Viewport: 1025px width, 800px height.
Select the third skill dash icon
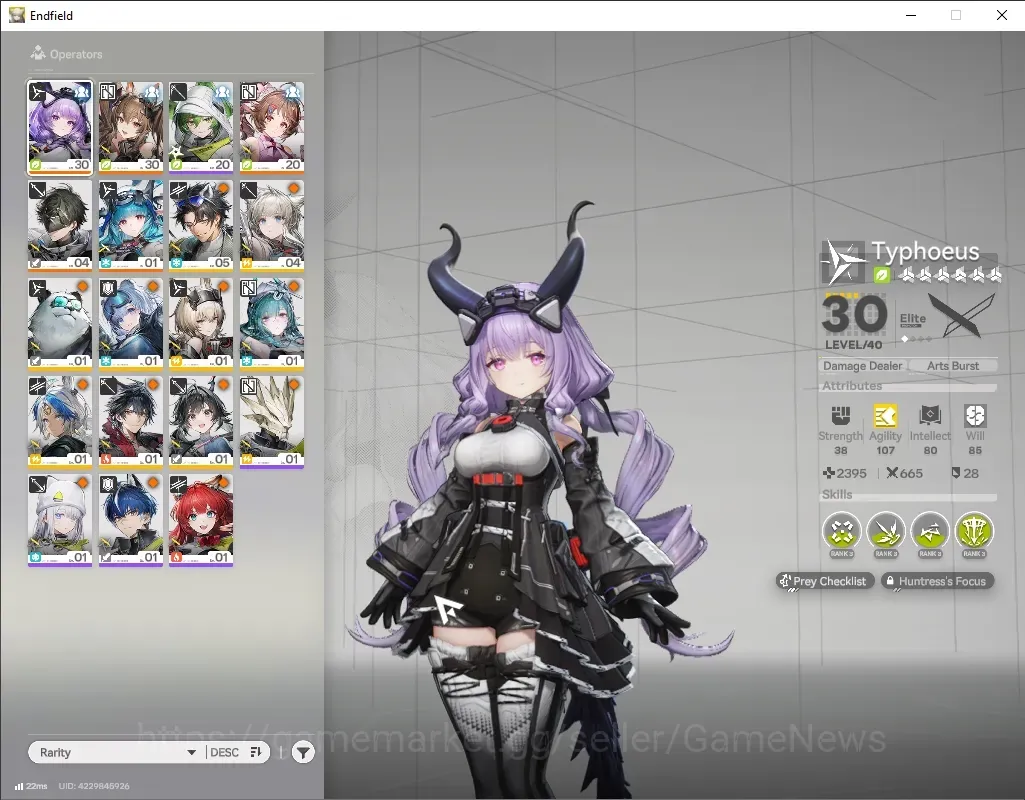[930, 531]
